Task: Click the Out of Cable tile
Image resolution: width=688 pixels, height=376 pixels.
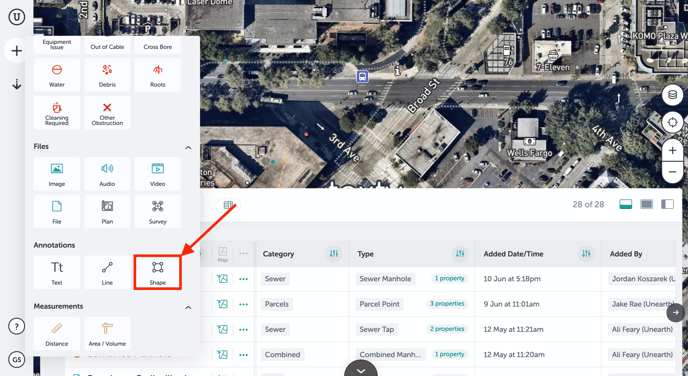Action: coord(107,45)
